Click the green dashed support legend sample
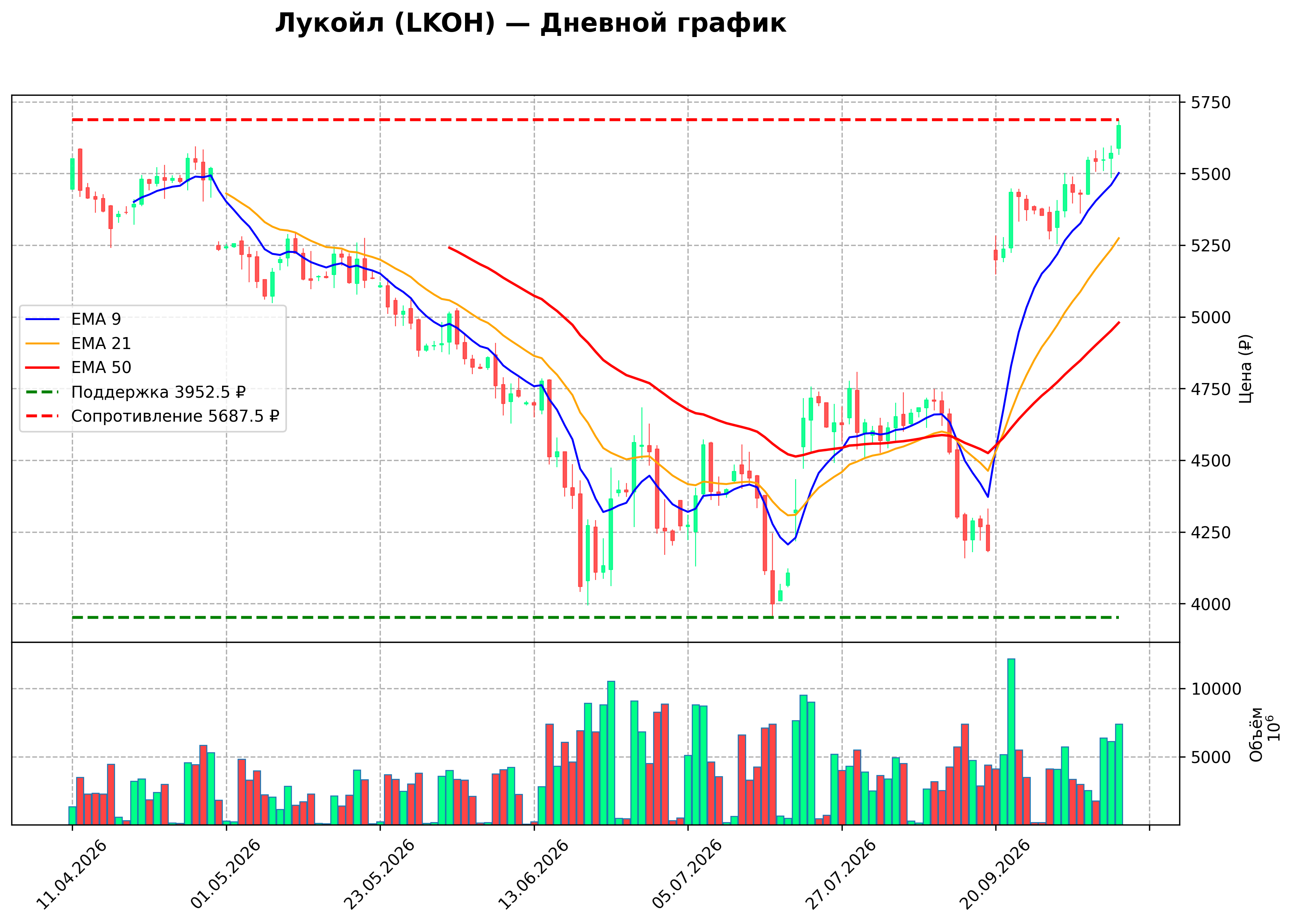 point(42,392)
